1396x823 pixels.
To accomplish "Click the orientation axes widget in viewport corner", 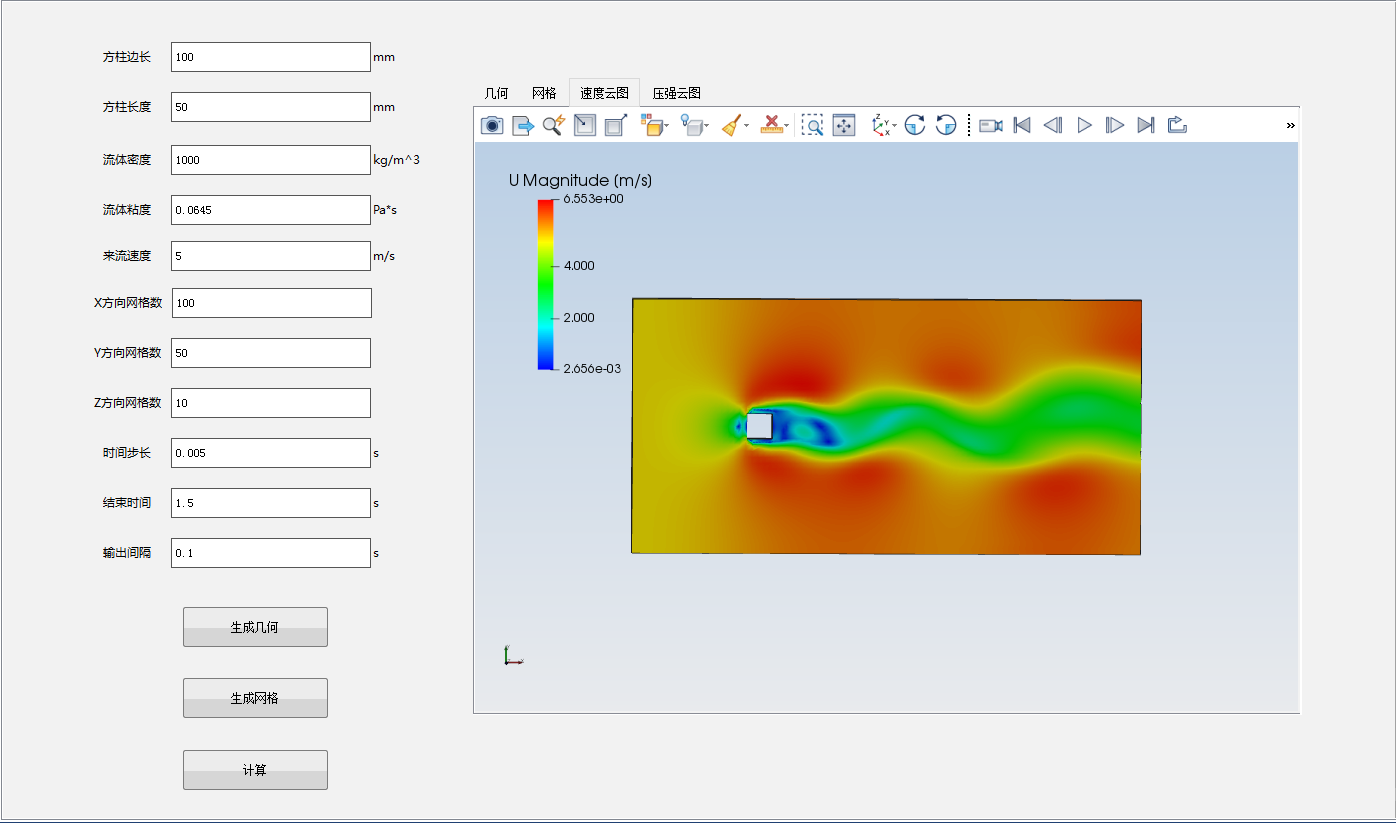I will (512, 656).
